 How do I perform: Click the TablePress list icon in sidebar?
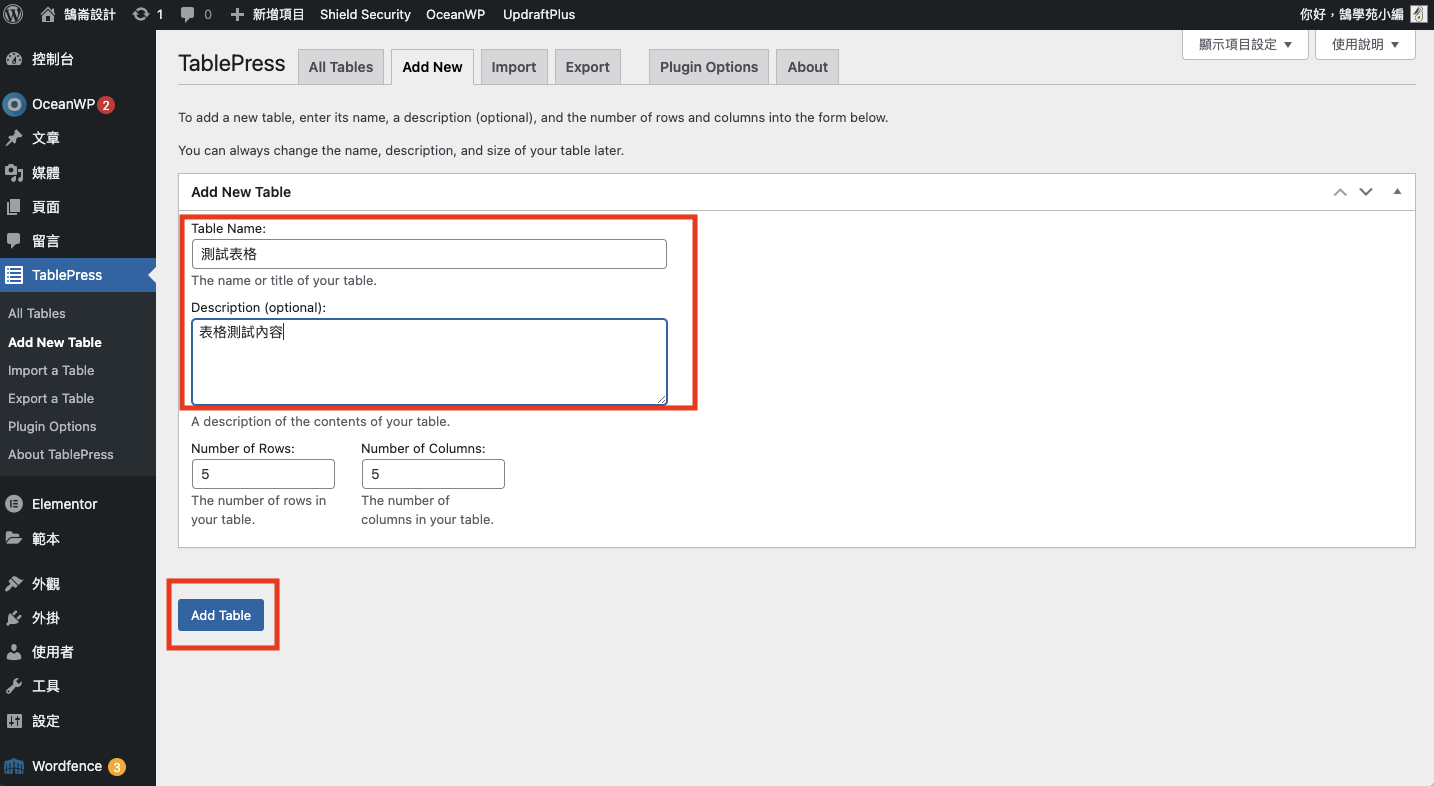14,275
